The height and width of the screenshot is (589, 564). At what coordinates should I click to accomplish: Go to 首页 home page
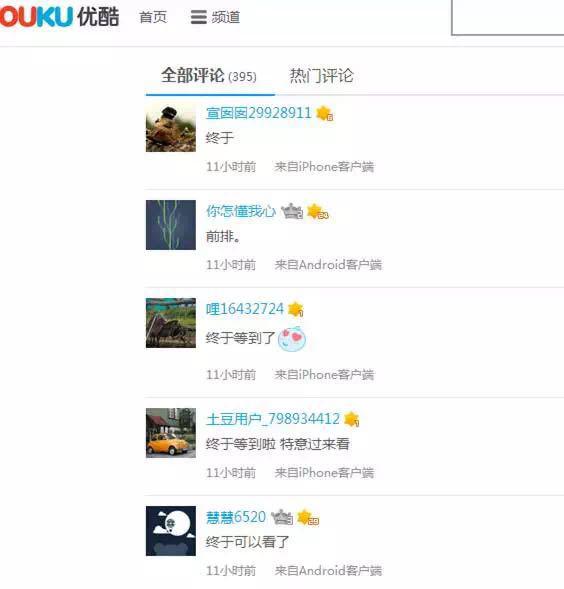tap(153, 17)
